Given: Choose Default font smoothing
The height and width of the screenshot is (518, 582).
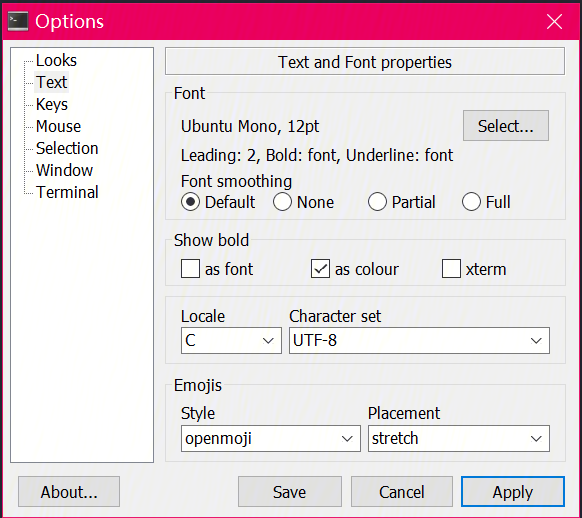Looking at the screenshot, I should 190,202.
